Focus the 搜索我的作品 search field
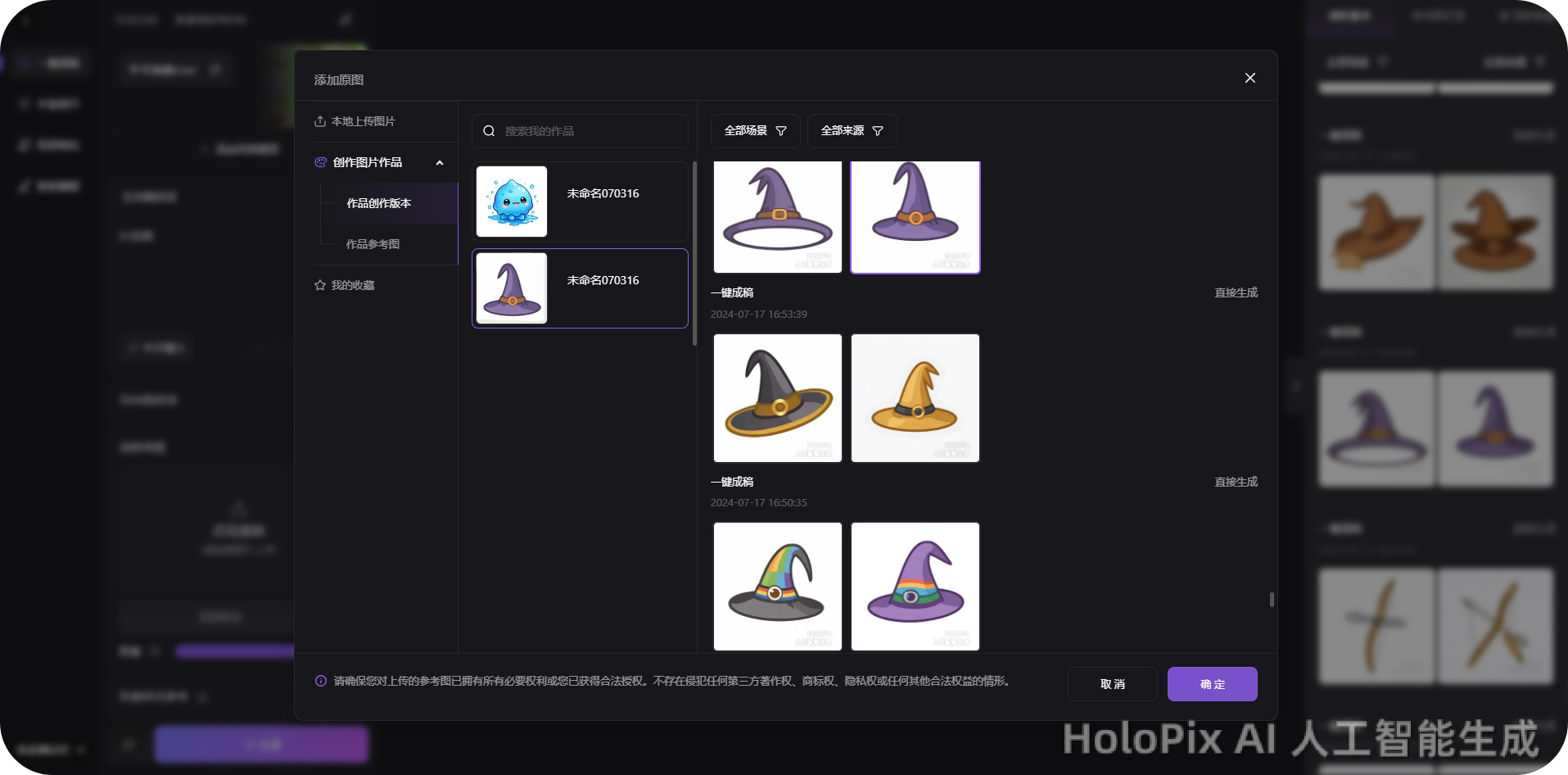Image resolution: width=1568 pixels, height=775 pixels. point(580,131)
